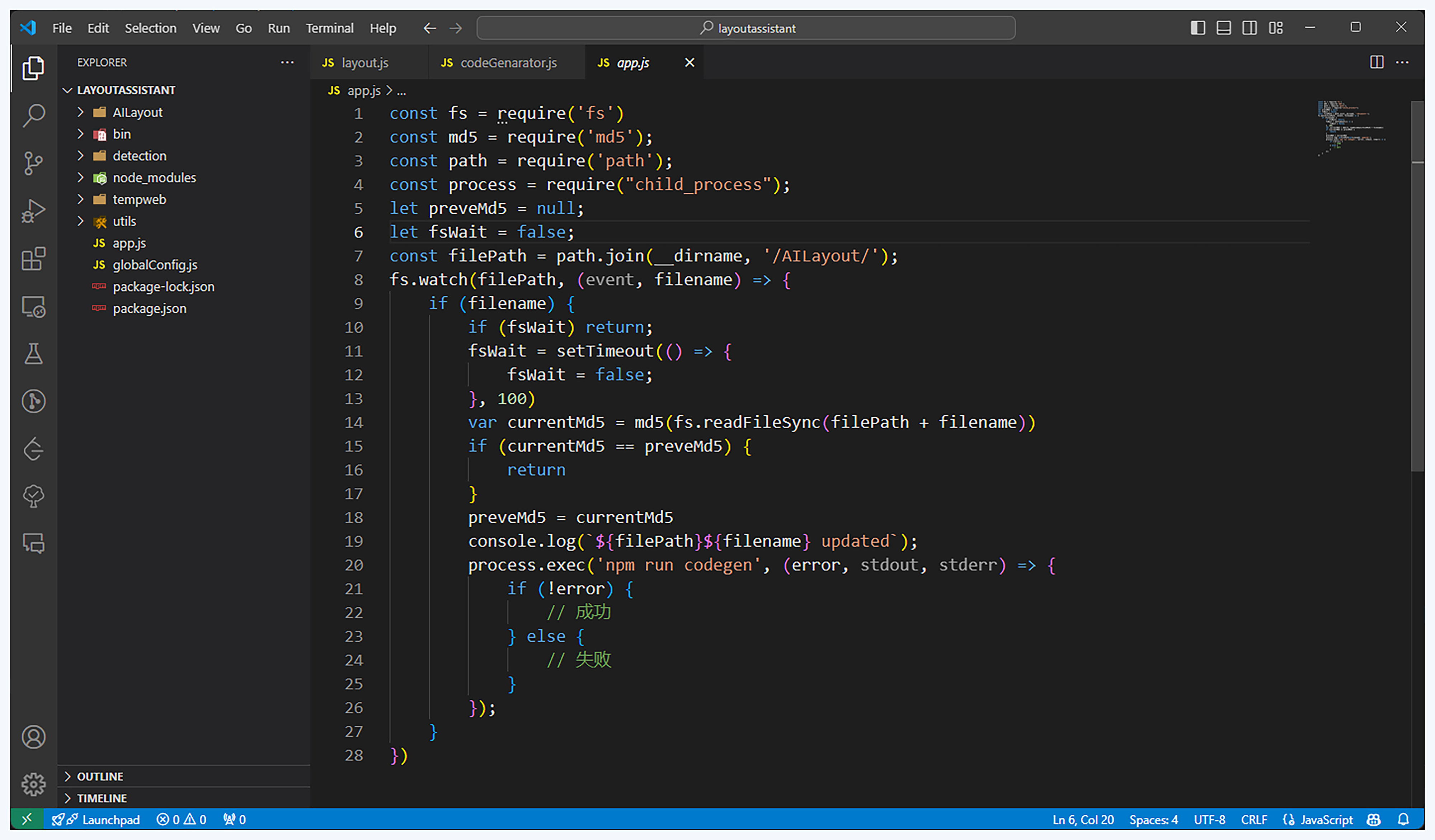Open the Testing flask icon view

click(x=33, y=354)
